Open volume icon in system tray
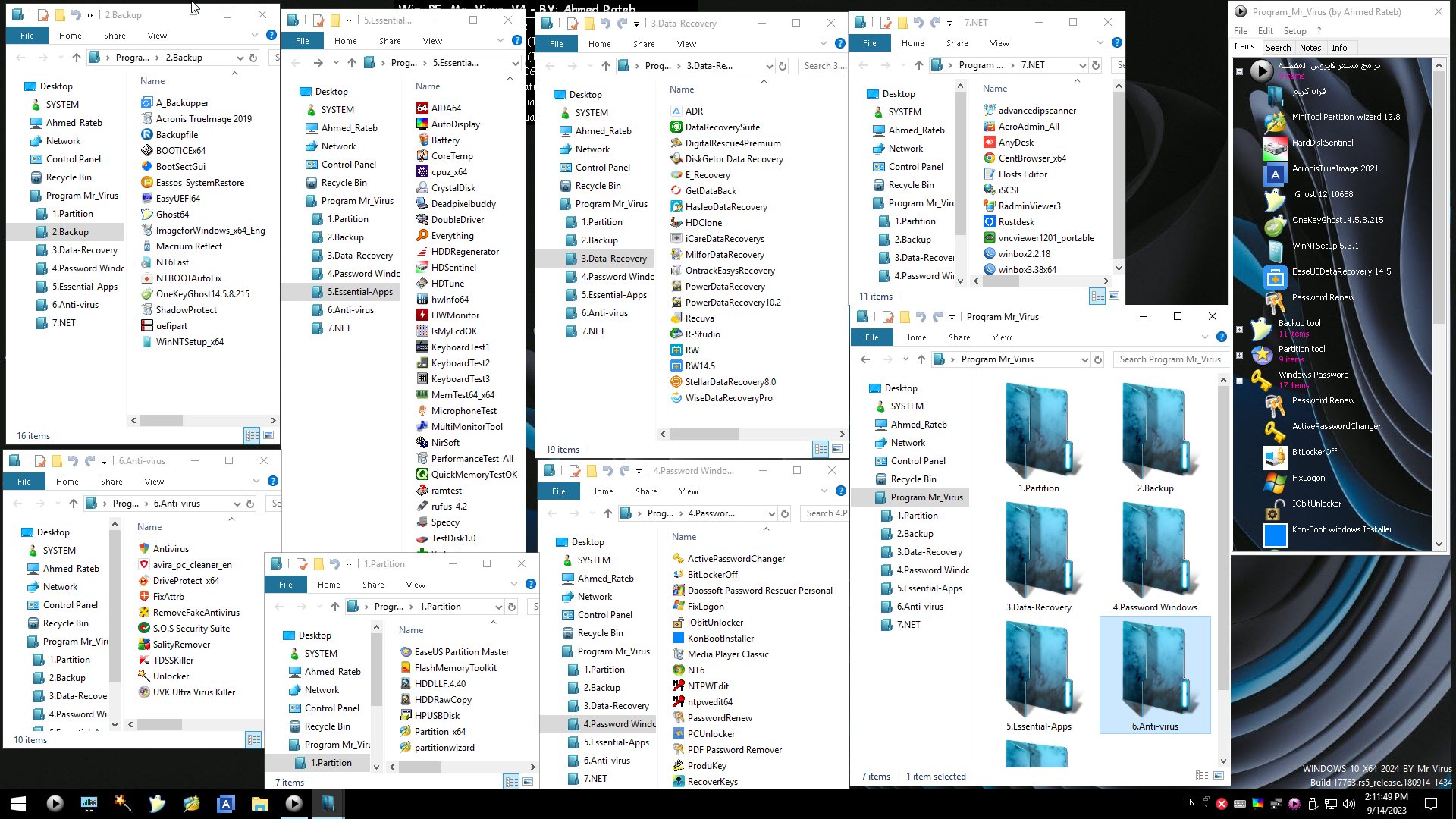The width and height of the screenshot is (1456, 819). (1348, 804)
